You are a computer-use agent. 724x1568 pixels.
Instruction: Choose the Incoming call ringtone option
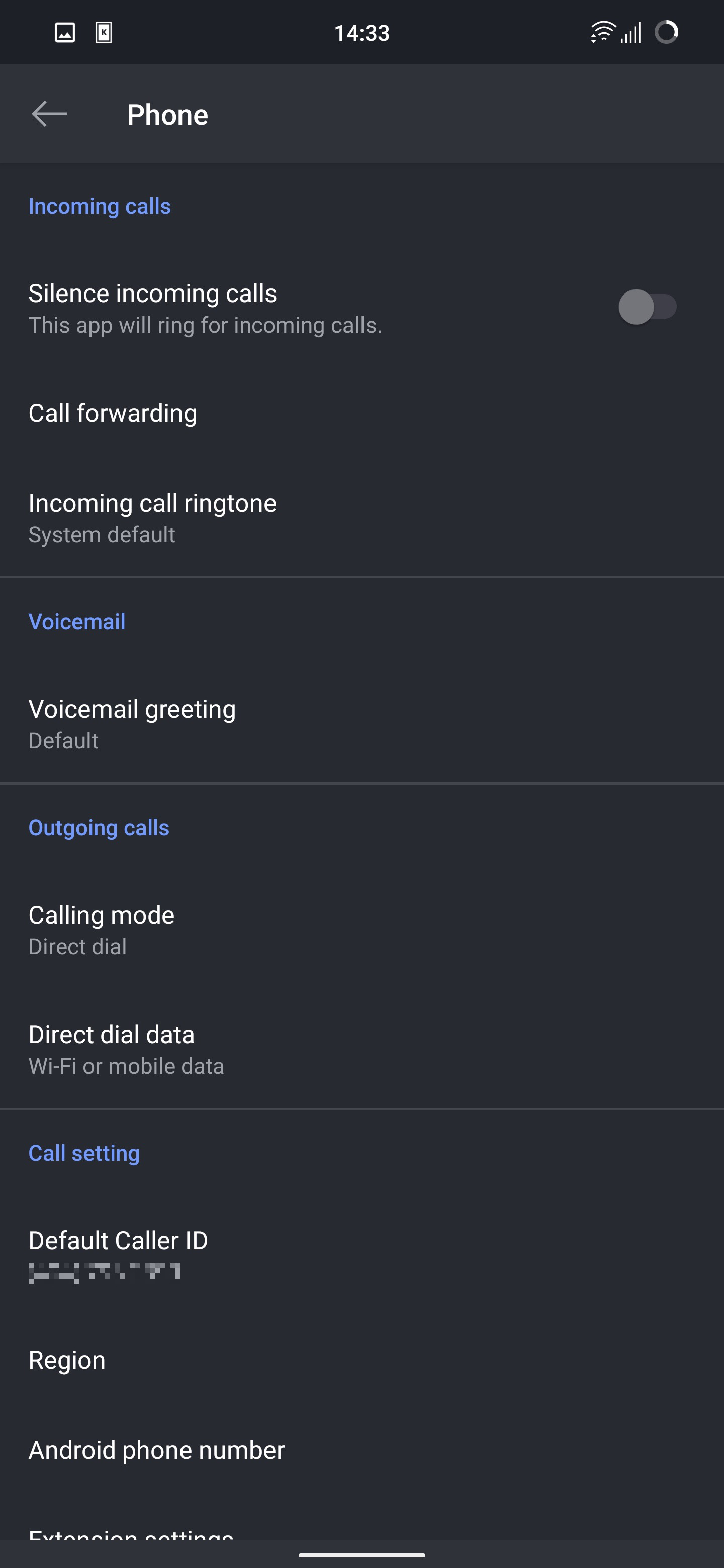point(152,518)
